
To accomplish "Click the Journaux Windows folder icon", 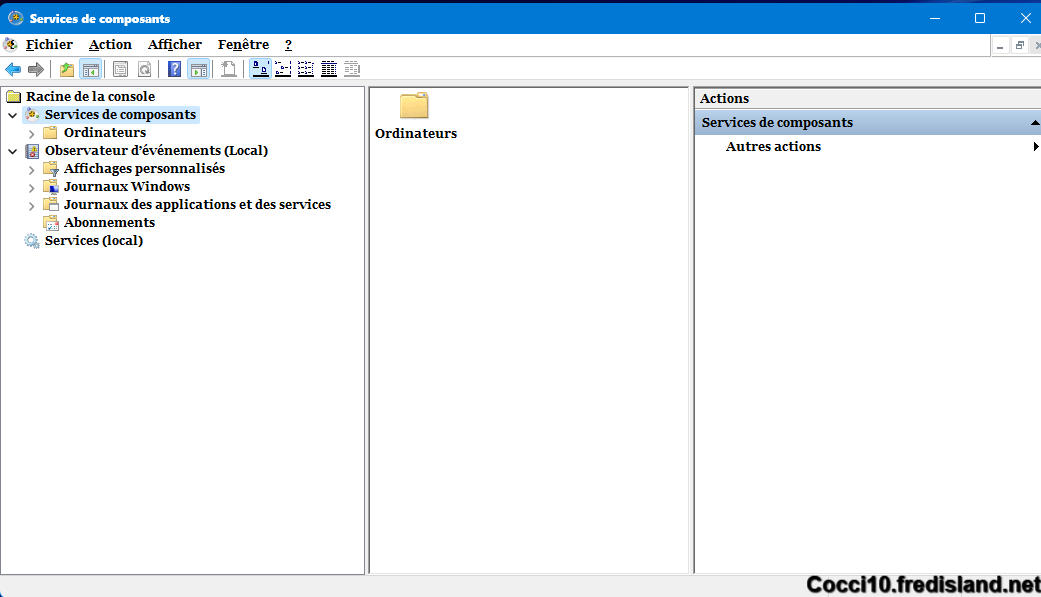I will 51,187.
